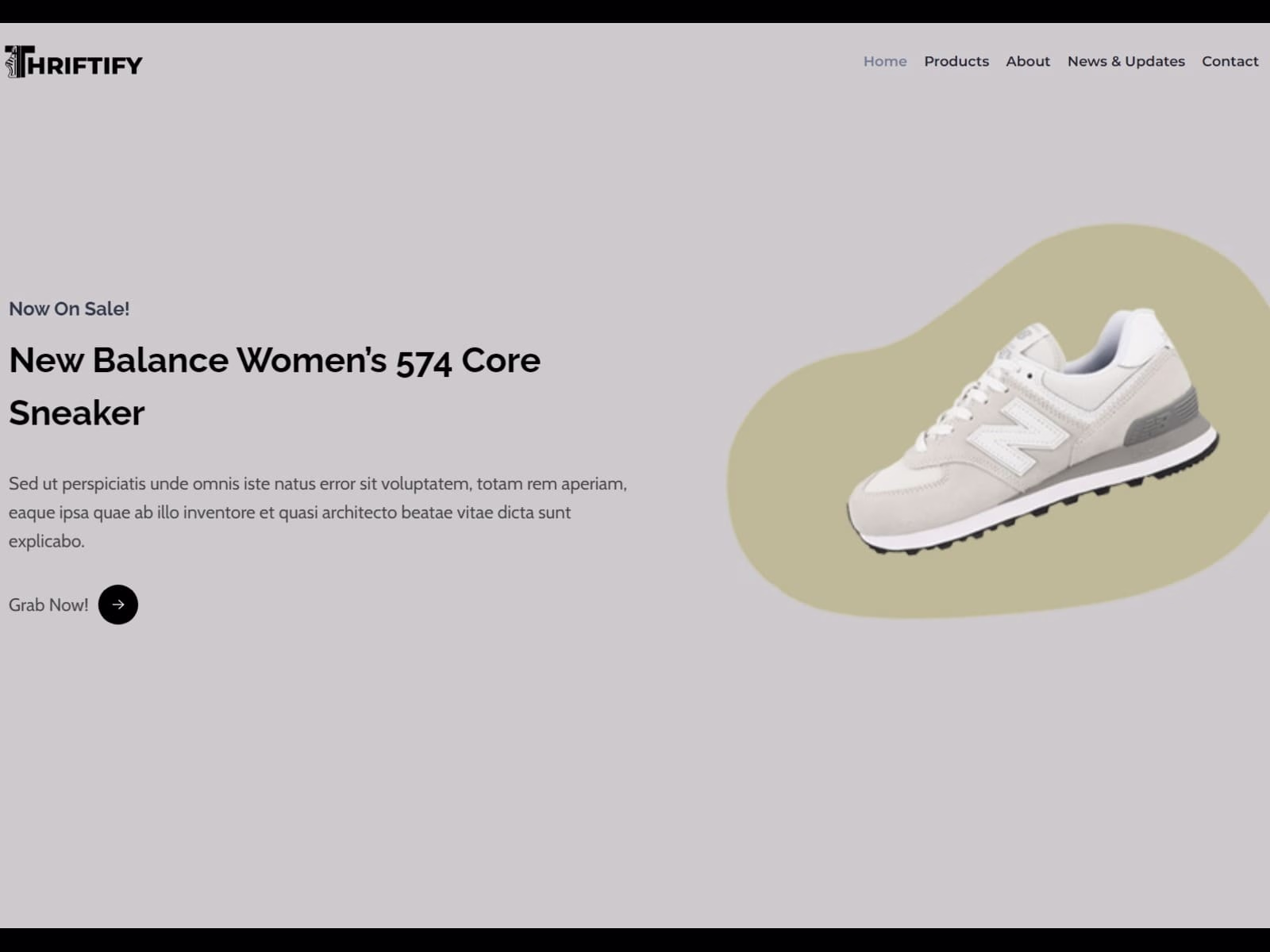Screen dimensions: 1270x952
Task: Open the Contact page
Action: [x=1230, y=61]
